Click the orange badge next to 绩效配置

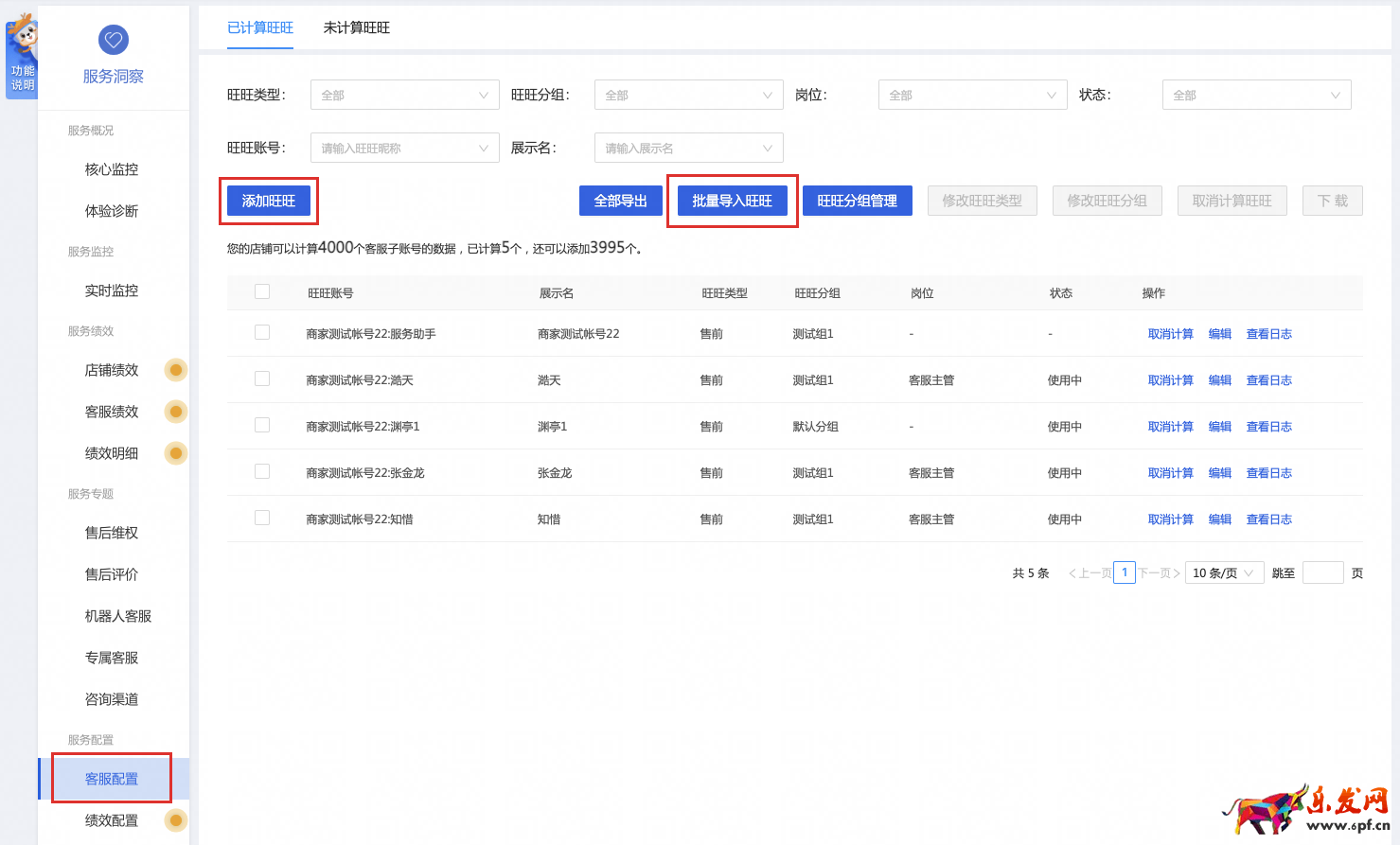click(x=175, y=819)
